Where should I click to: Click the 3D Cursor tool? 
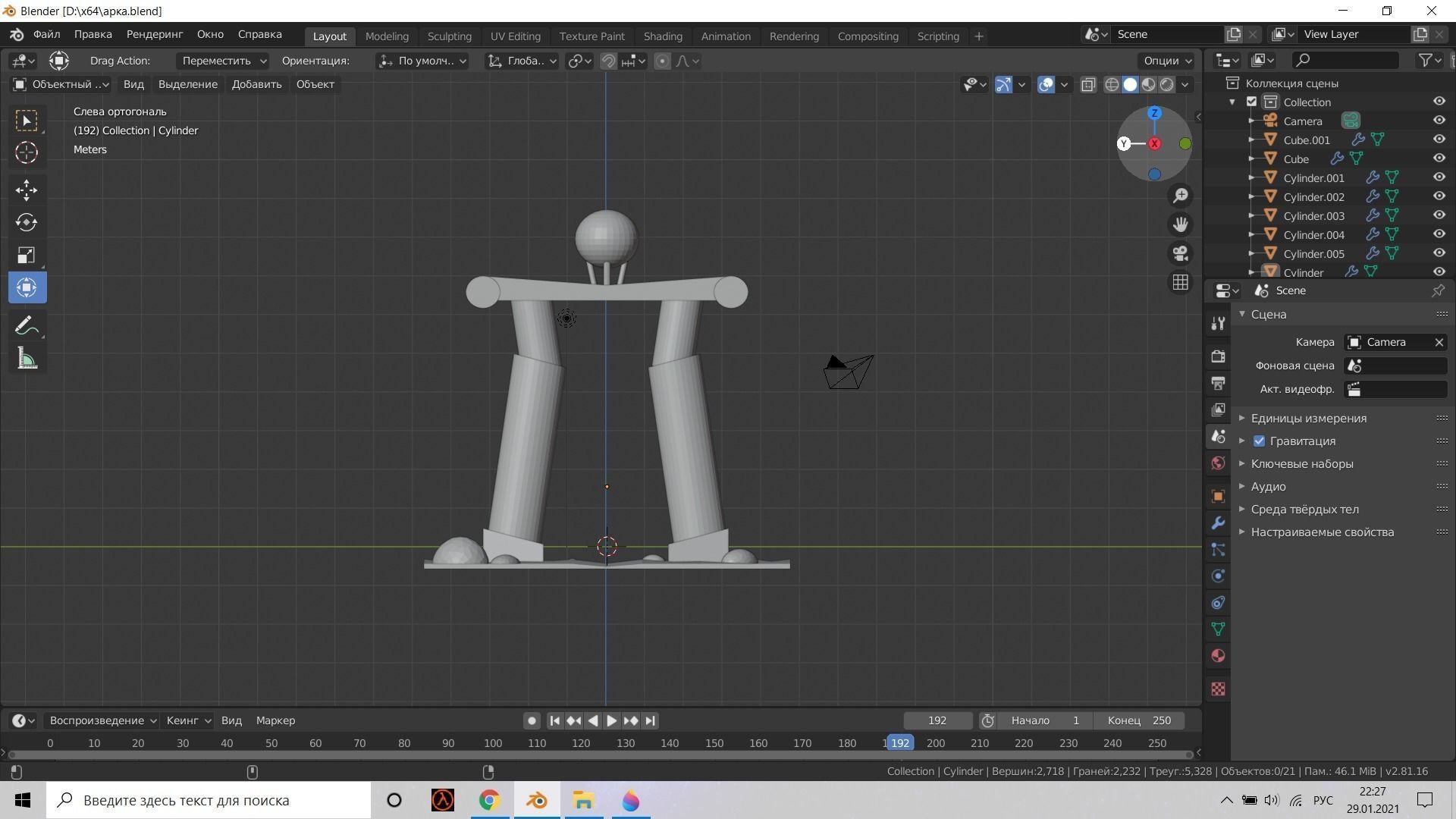(27, 153)
